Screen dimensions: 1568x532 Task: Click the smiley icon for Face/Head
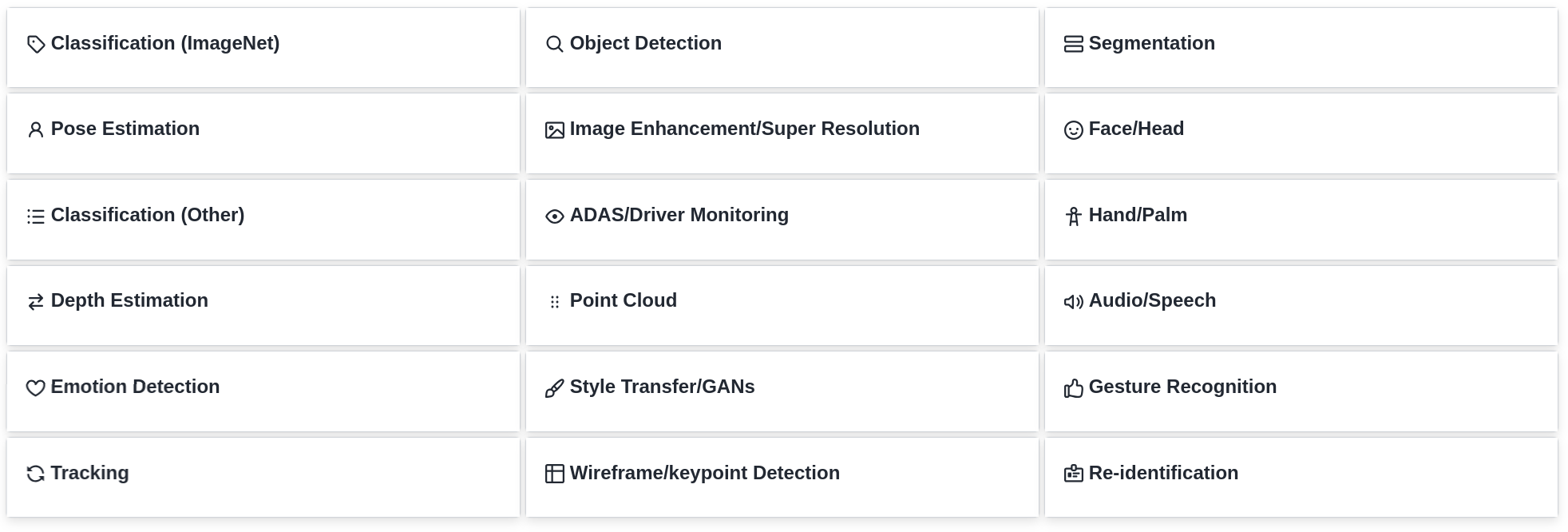(1073, 130)
